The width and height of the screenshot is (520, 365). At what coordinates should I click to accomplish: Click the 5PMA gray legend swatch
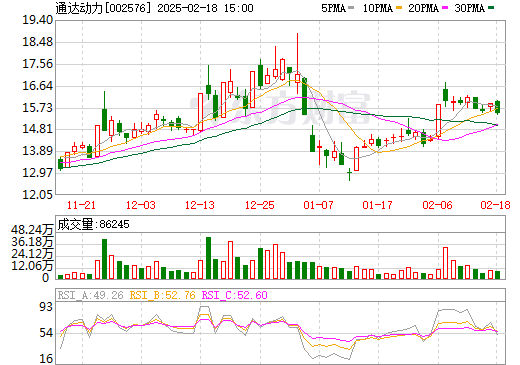tap(351, 8)
